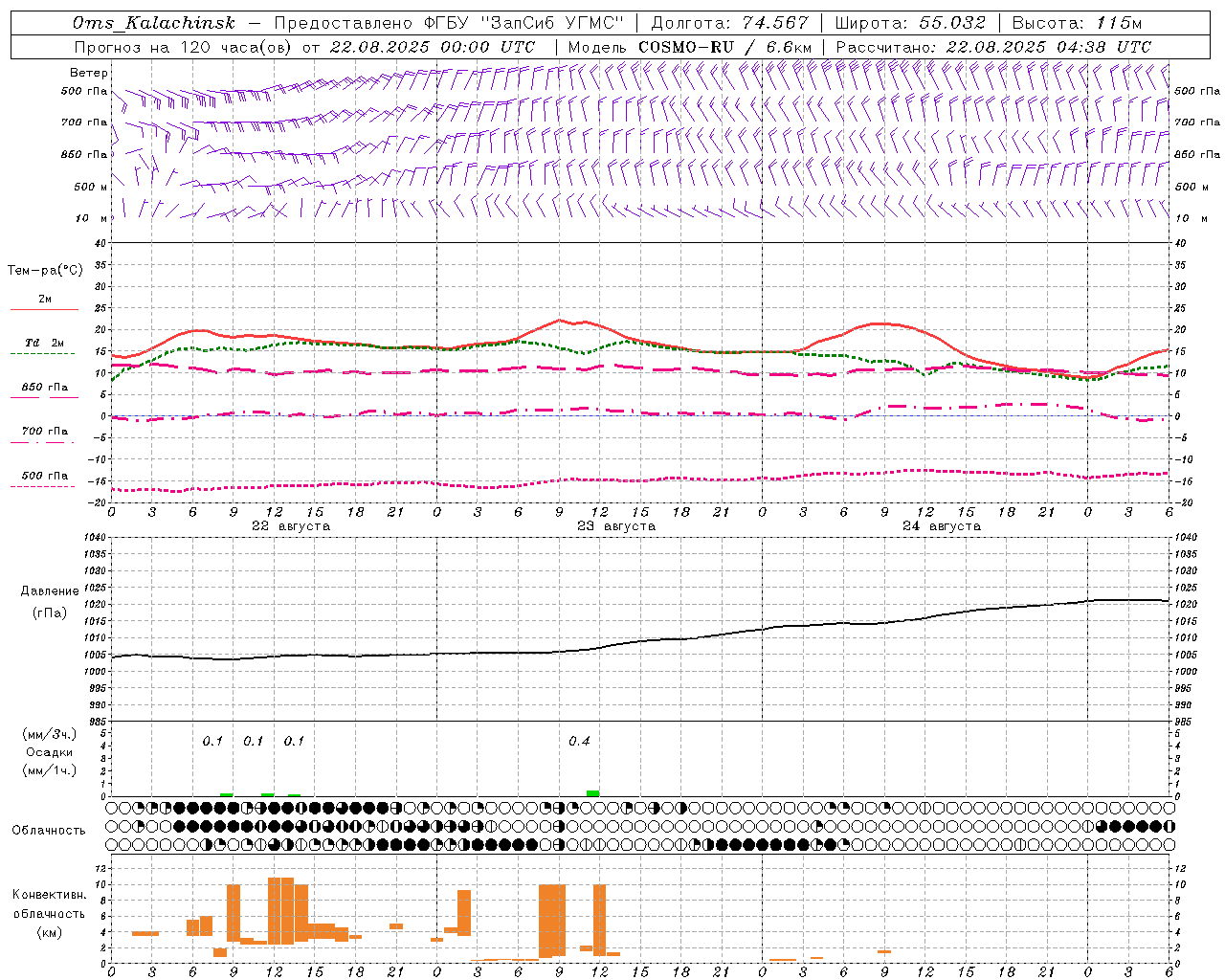This screenshot has width=1225, height=980.
Task: Click the green precipitation bar under 0.4
Action: pyautogui.click(x=592, y=792)
